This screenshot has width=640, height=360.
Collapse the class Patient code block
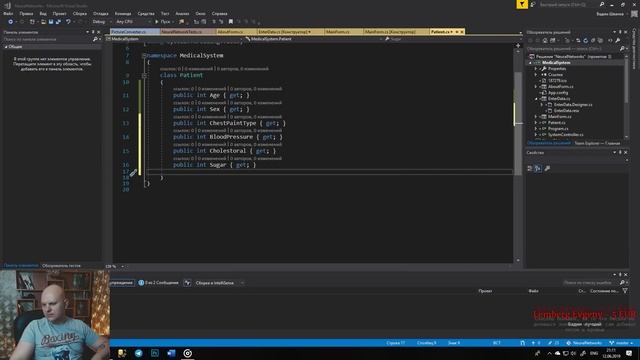pyautogui.click(x=144, y=75)
